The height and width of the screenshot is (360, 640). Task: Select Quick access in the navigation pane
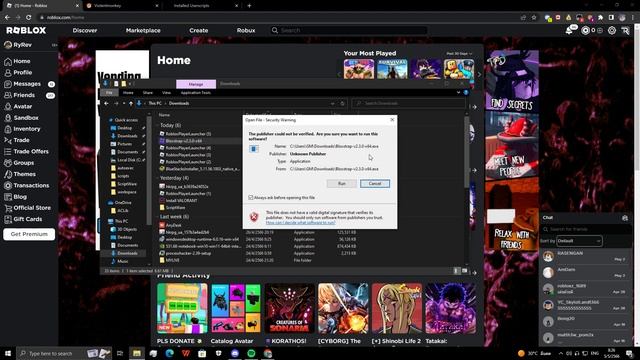coord(126,120)
